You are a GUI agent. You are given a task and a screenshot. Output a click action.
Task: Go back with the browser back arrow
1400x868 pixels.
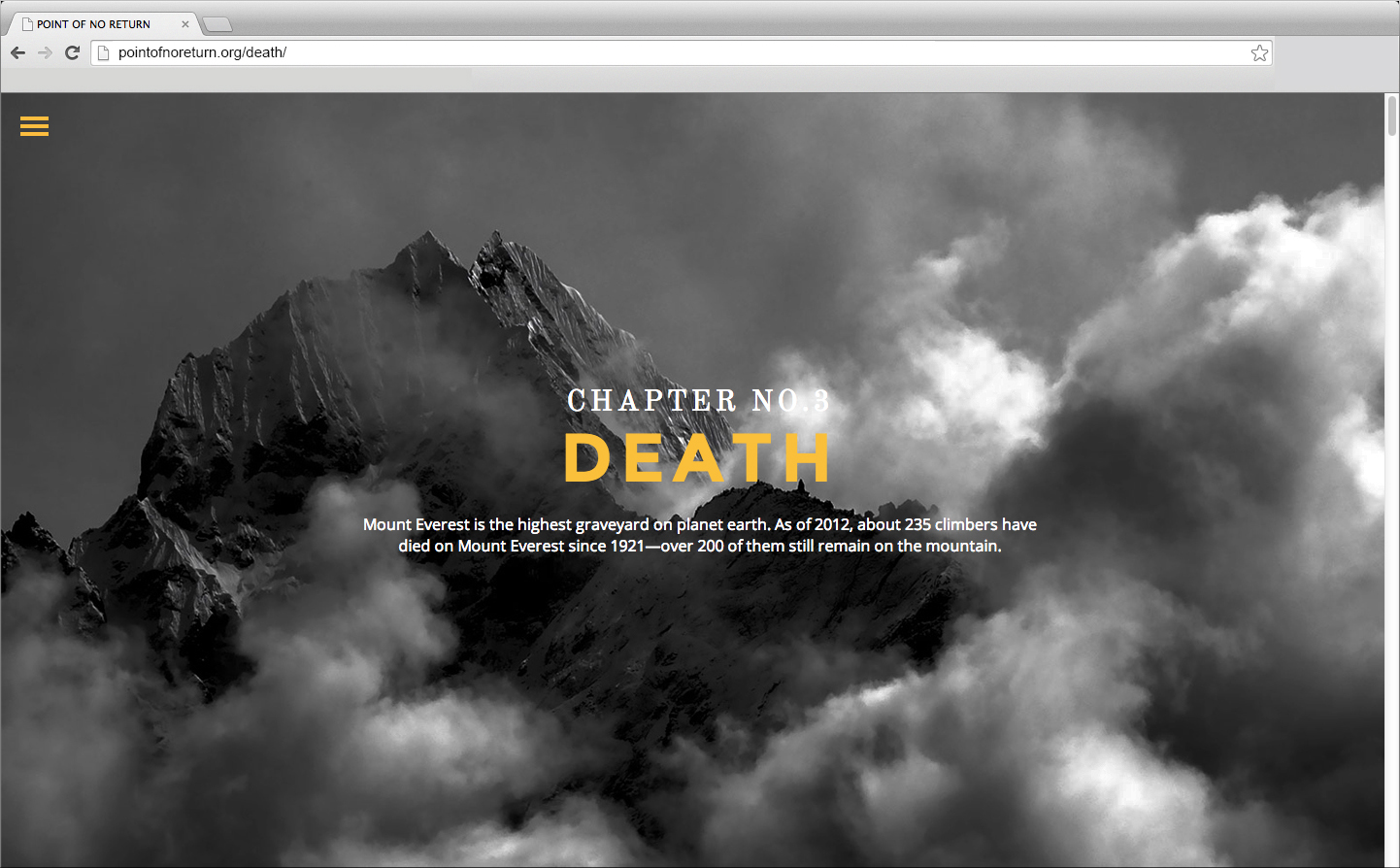[17, 52]
